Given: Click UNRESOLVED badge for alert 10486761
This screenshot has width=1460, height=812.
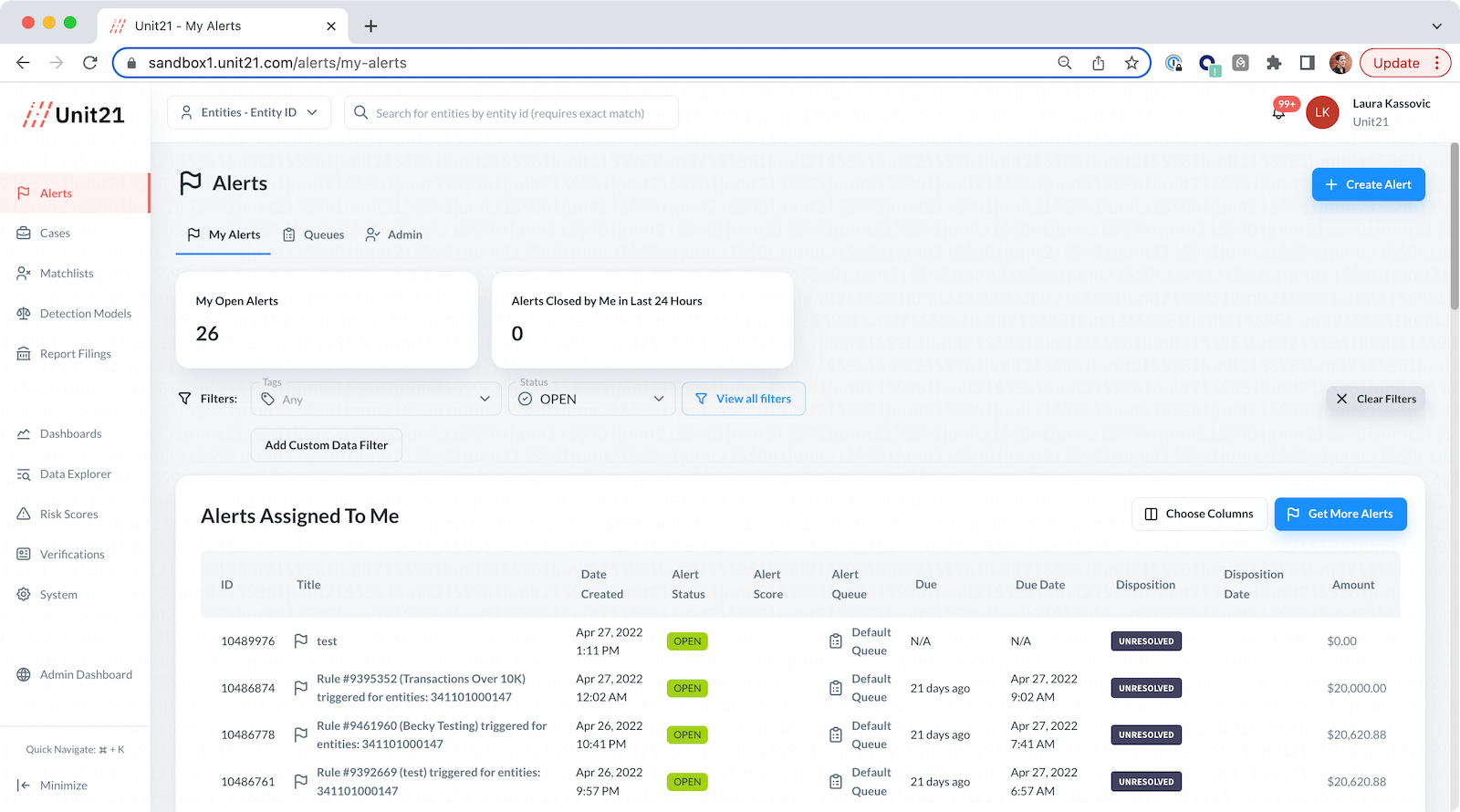Looking at the screenshot, I should pos(1146,782).
